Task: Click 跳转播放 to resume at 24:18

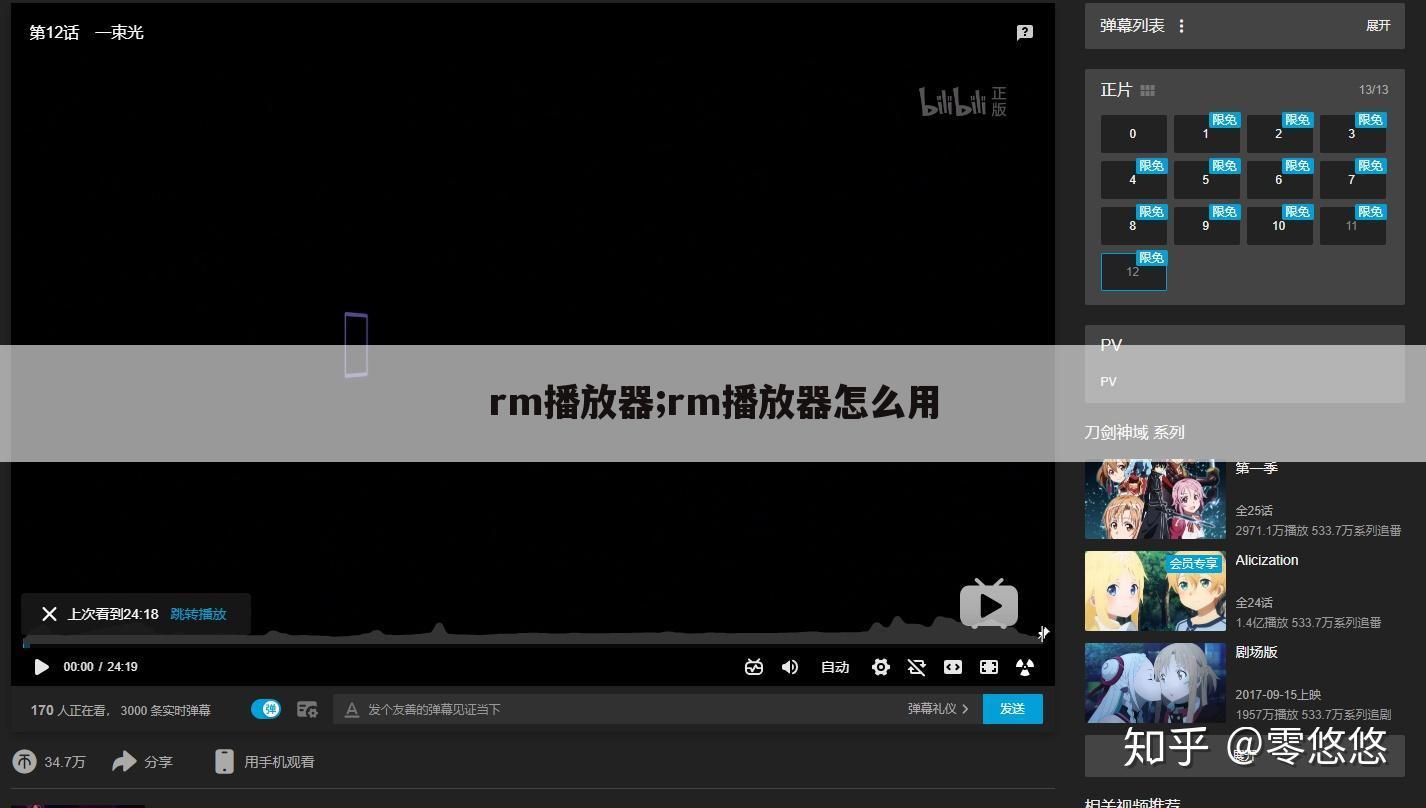Action: [x=198, y=614]
